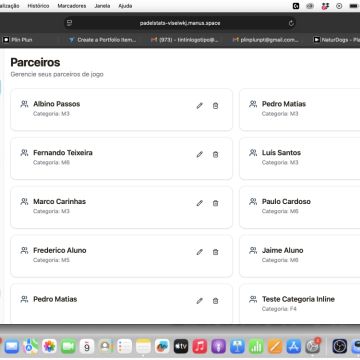Click people icon beside Teste Categoria Inline

click(x=253, y=299)
